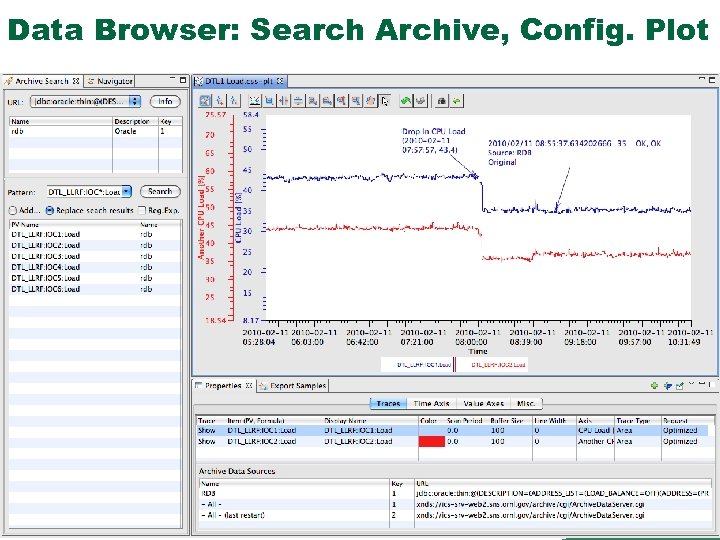The height and width of the screenshot is (540, 720).
Task: Click the Info button
Action: pos(165,101)
